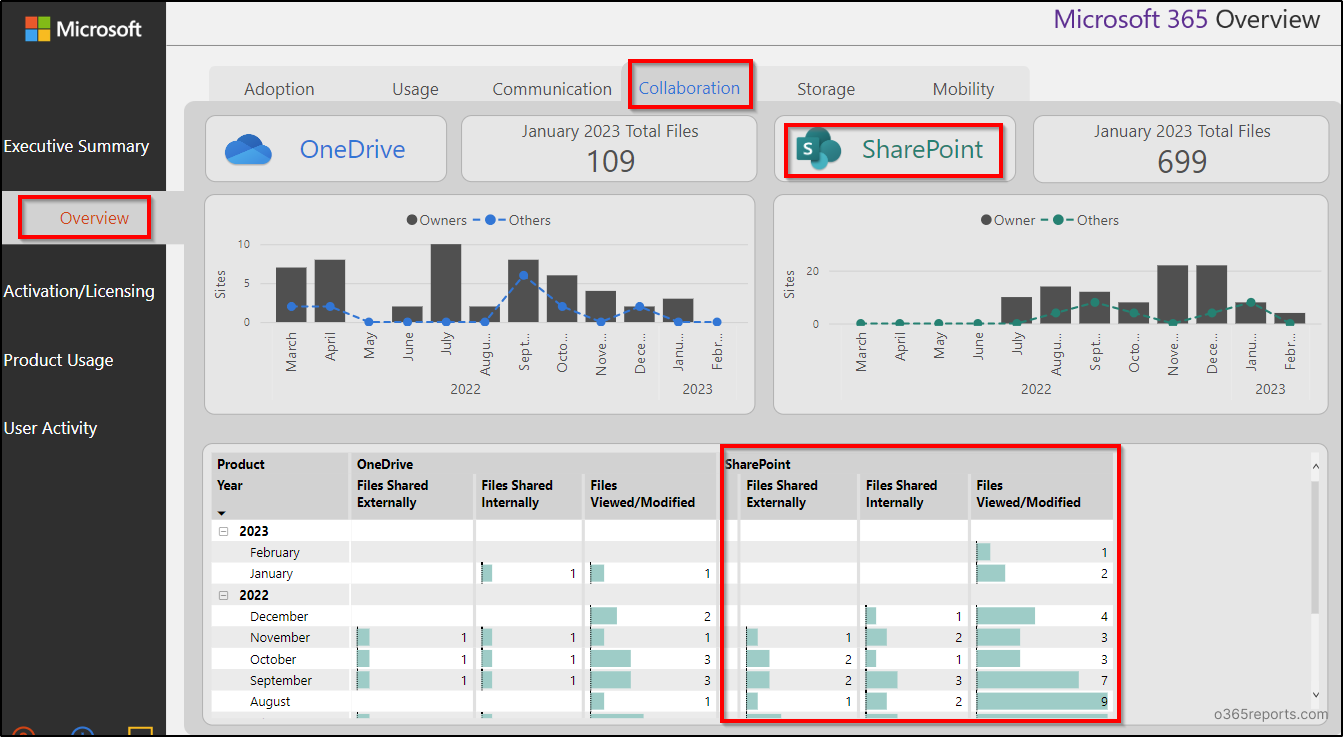Screen dimensions: 1343x737
Task: Click SharePoint September Files Viewed/Modified value 7
Action: point(1104,681)
